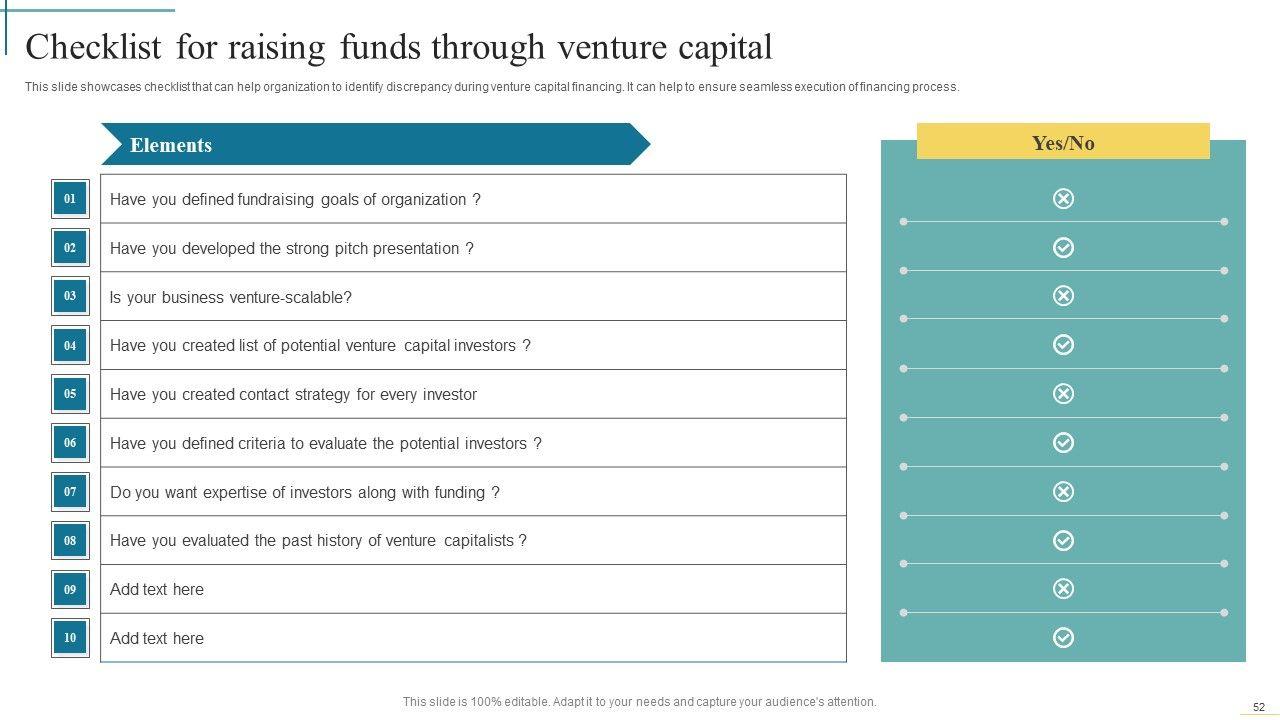Click the first 'Add text here' row
The height and width of the screenshot is (720, 1280).
(x=157, y=589)
